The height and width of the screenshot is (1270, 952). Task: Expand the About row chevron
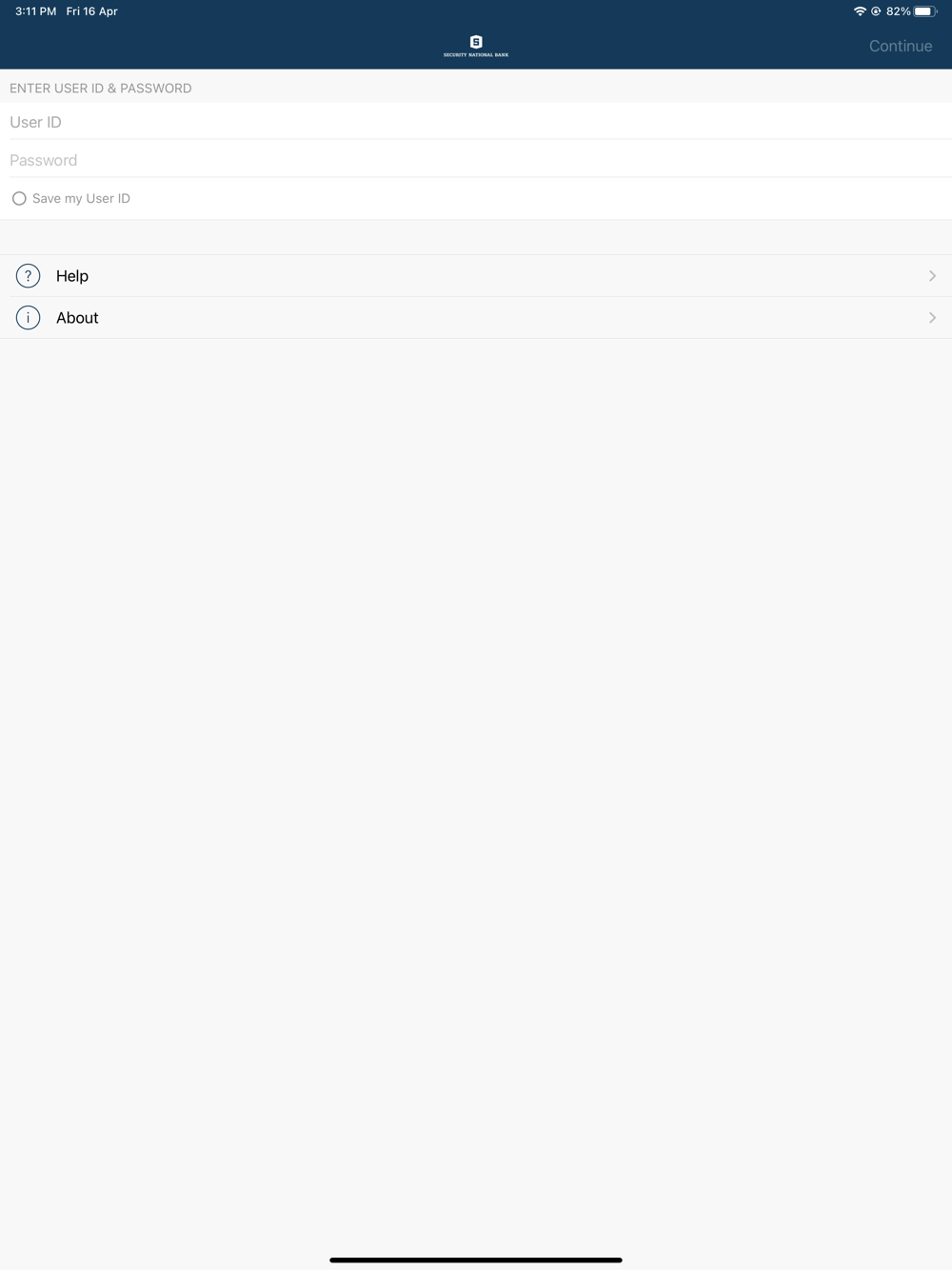pyautogui.click(x=932, y=318)
